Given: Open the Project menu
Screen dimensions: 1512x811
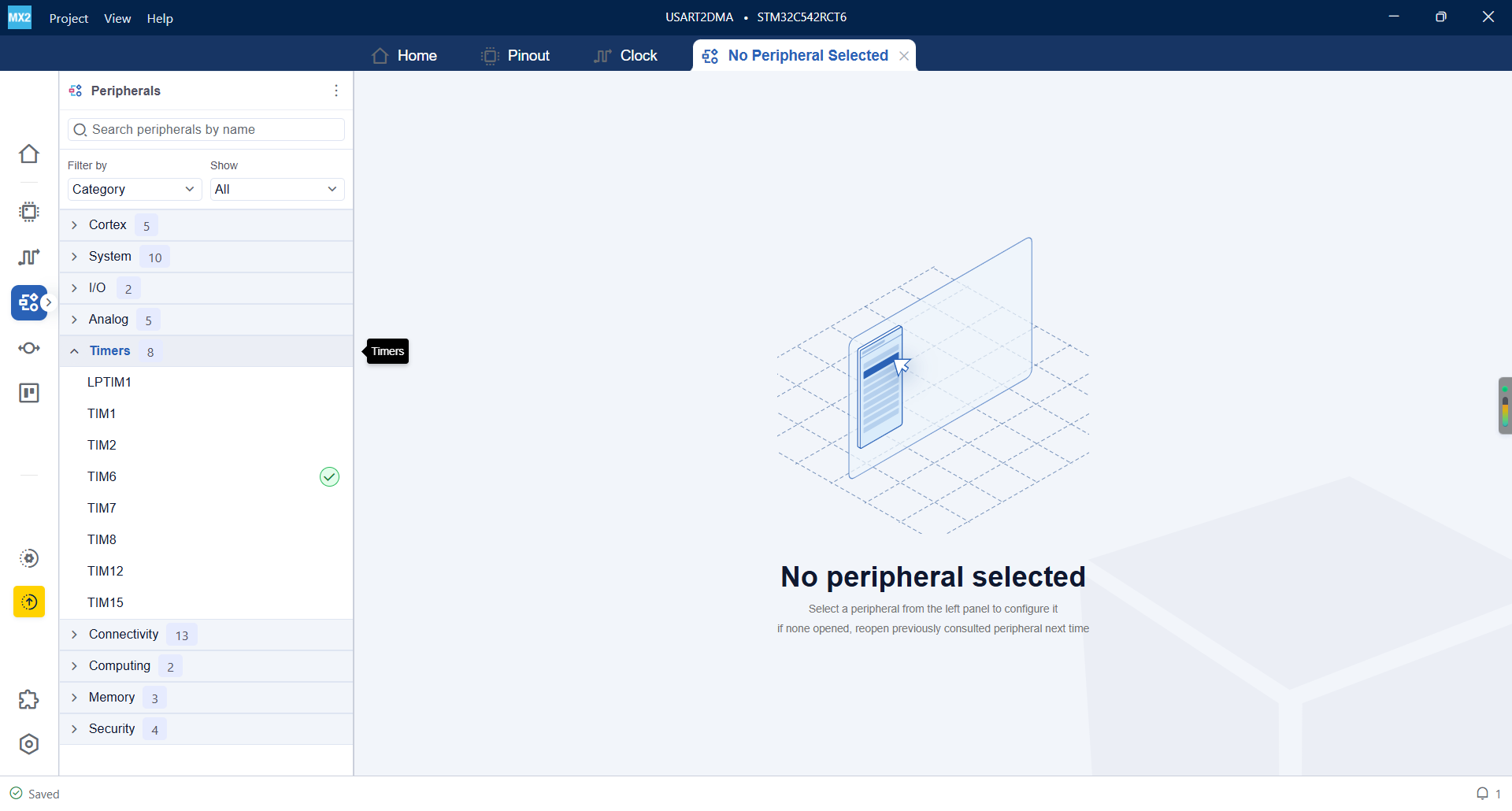Looking at the screenshot, I should (x=69, y=18).
